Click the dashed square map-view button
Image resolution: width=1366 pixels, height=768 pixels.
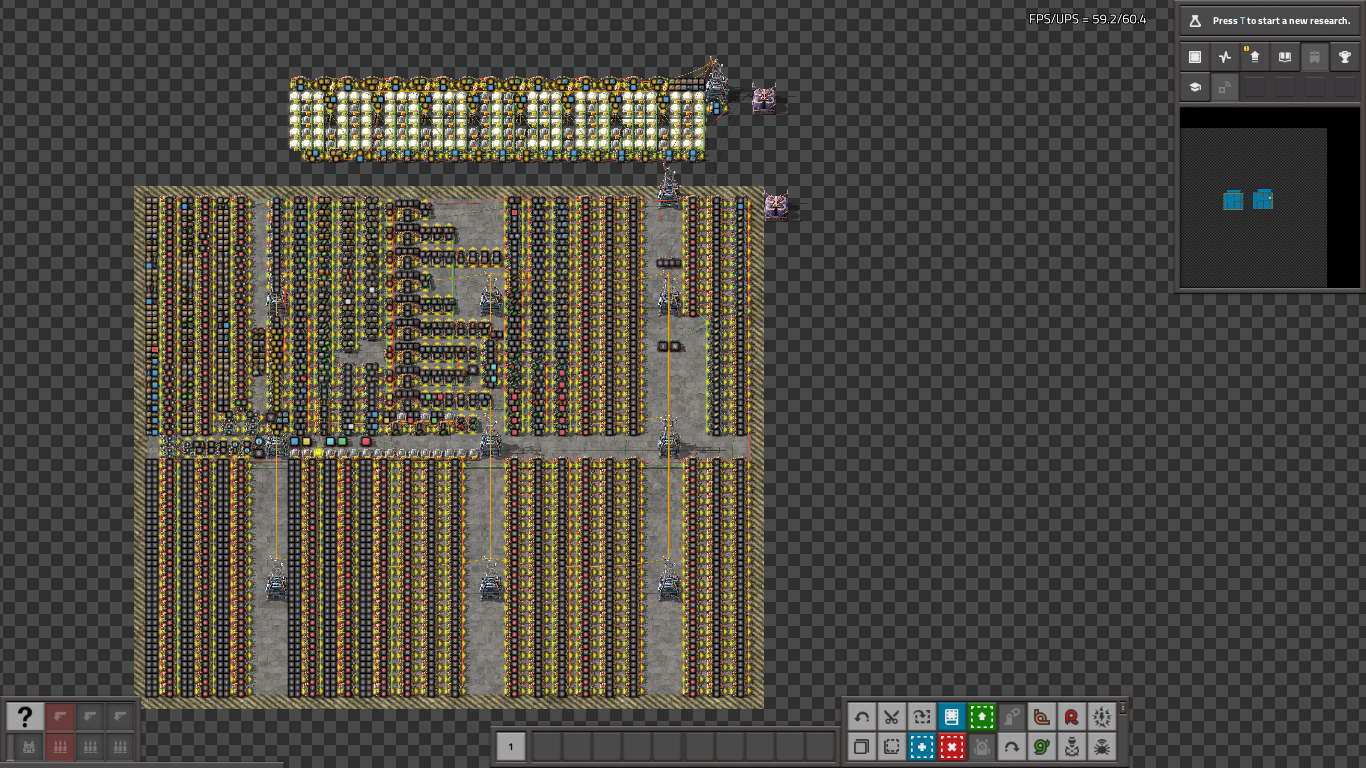coord(1195,57)
